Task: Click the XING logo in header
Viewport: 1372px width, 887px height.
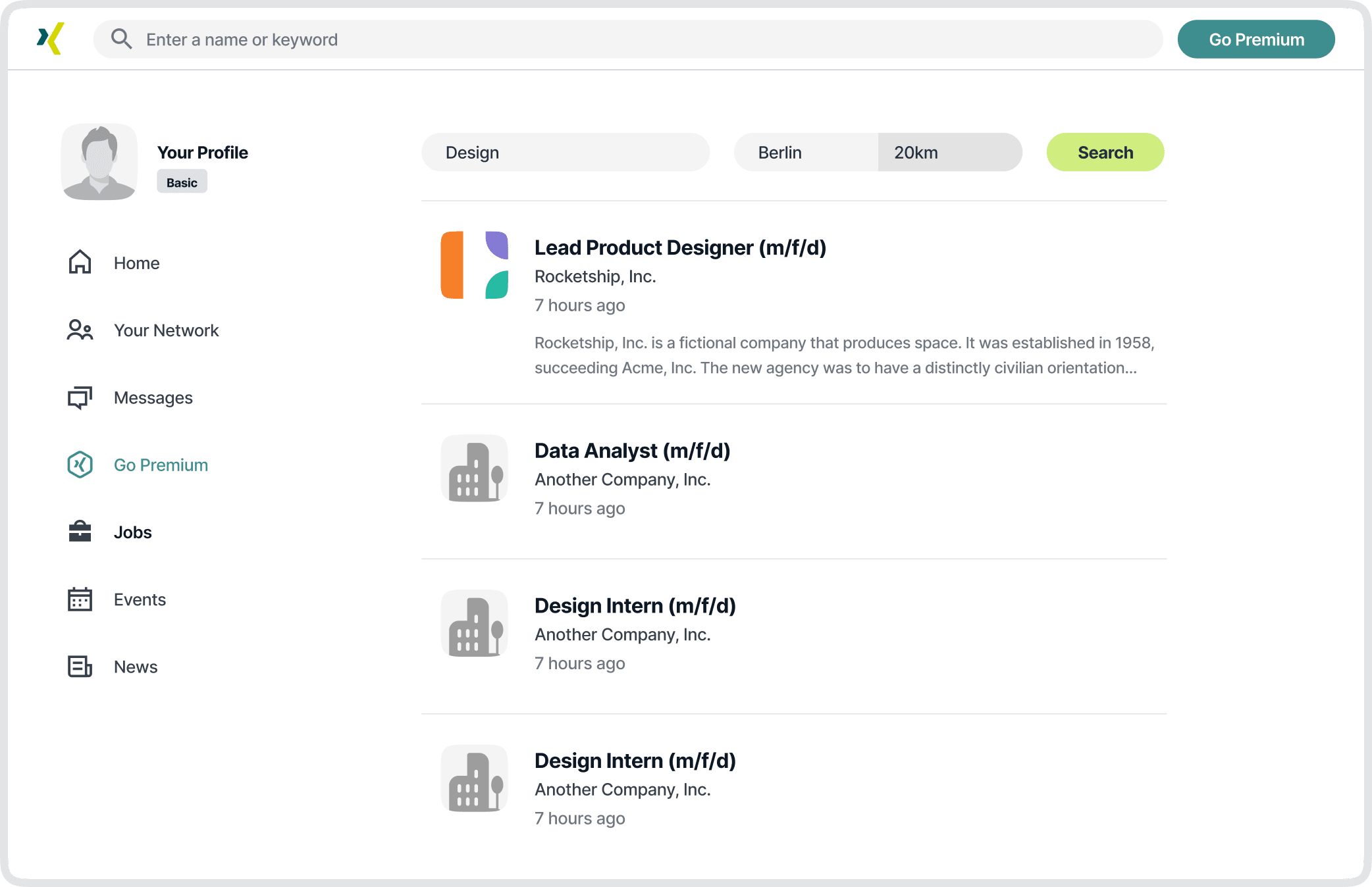Action: [51, 39]
